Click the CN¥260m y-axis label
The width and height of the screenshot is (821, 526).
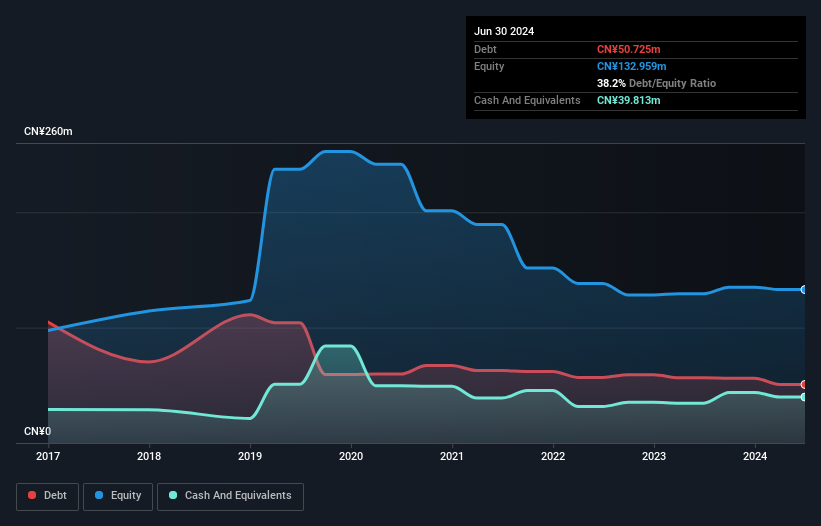point(48,131)
